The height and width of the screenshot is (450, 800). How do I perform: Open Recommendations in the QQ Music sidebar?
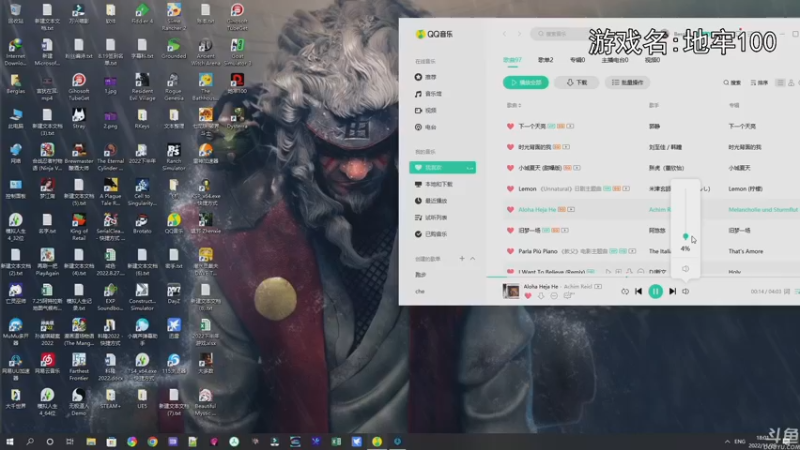426,77
